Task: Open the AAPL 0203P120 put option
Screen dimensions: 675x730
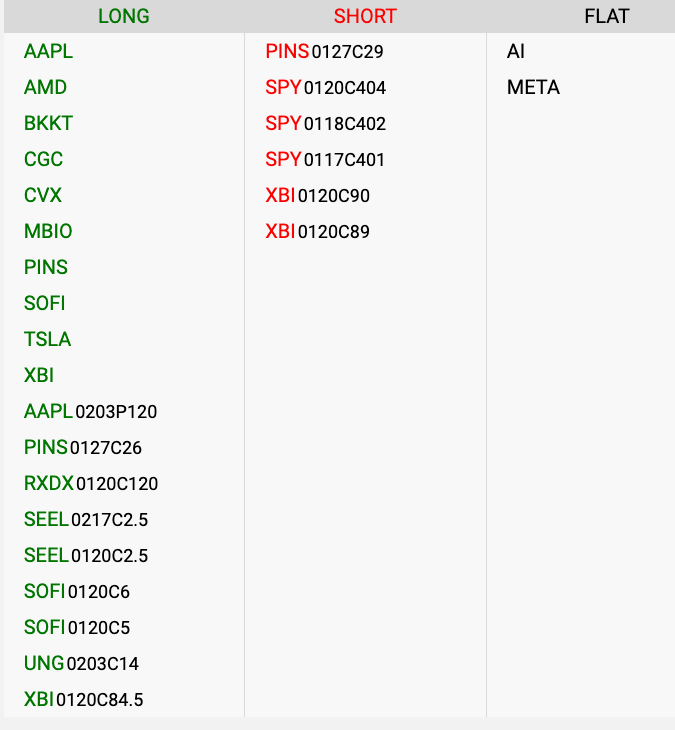Action: coord(90,412)
